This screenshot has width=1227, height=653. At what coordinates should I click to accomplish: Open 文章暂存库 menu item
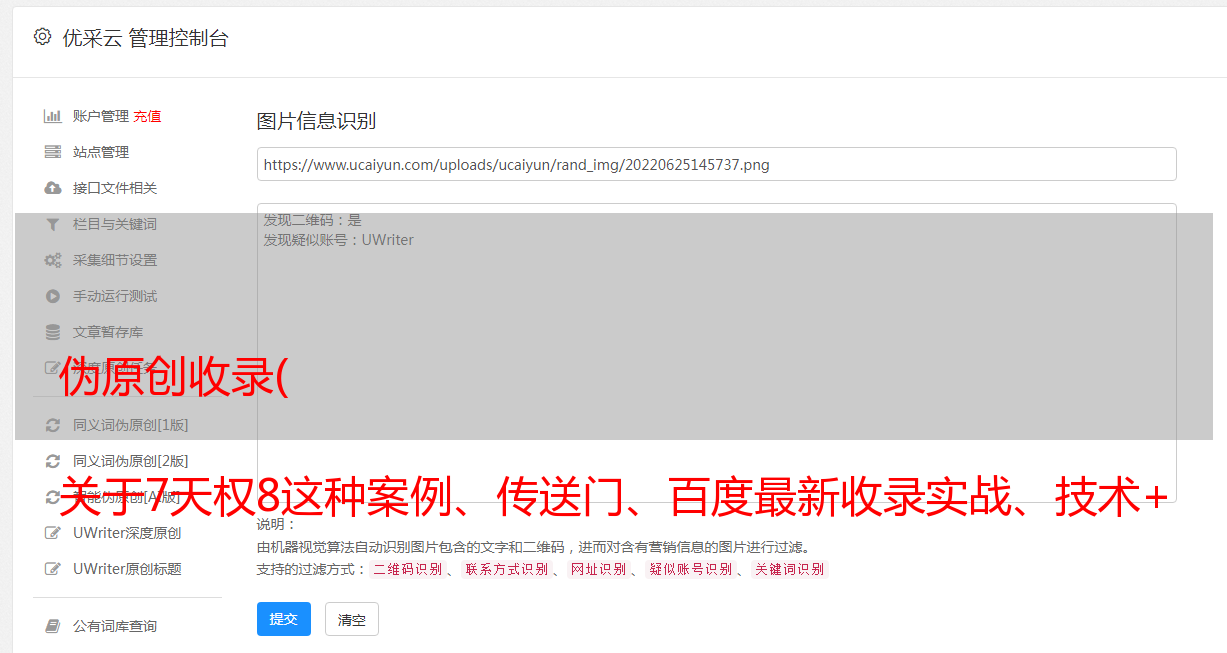(108, 332)
